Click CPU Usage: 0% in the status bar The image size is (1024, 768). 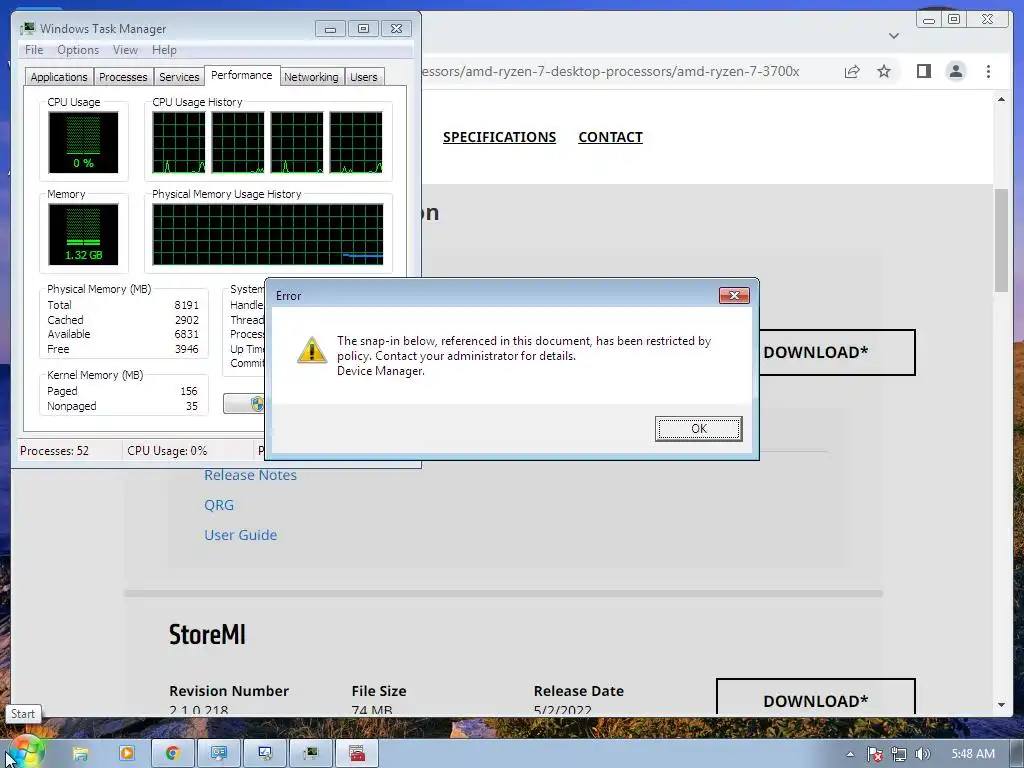pos(167,451)
